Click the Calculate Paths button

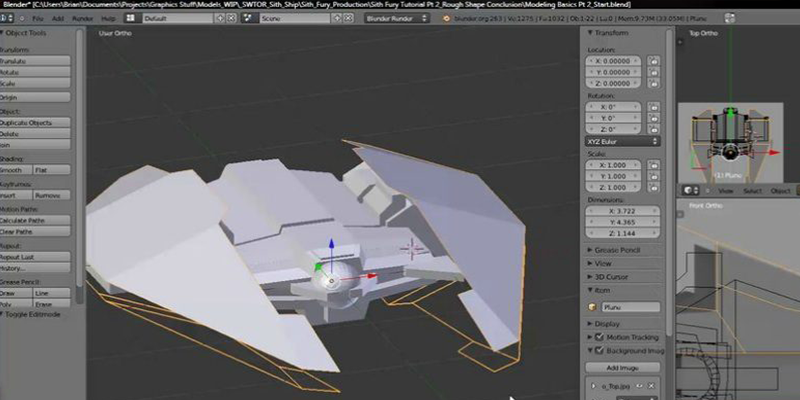pyautogui.click(x=35, y=220)
